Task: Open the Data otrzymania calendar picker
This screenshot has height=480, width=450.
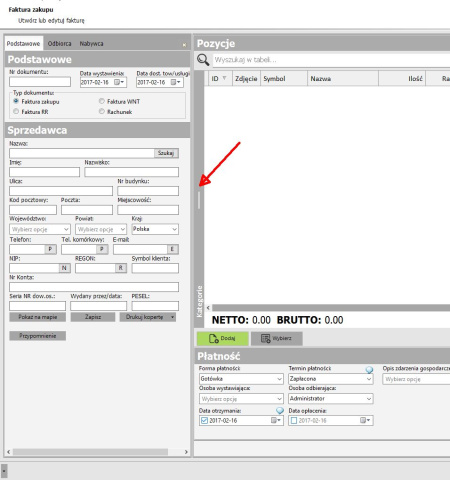Action: pyautogui.click(x=276, y=420)
